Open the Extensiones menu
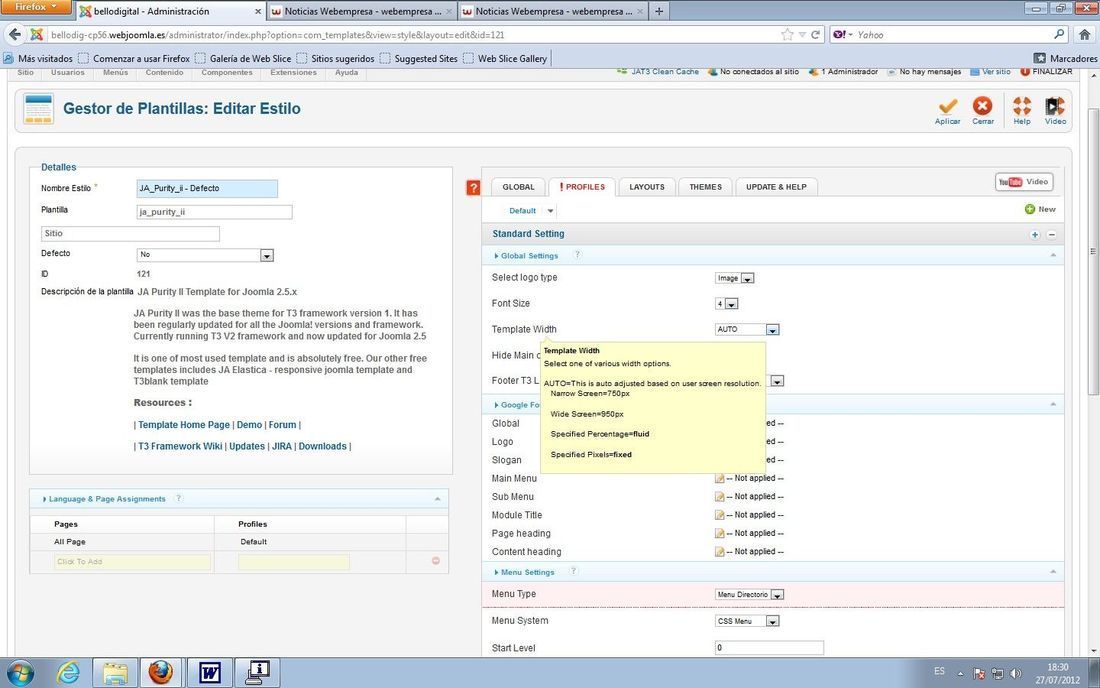Image resolution: width=1100 pixels, height=688 pixels. tap(293, 72)
